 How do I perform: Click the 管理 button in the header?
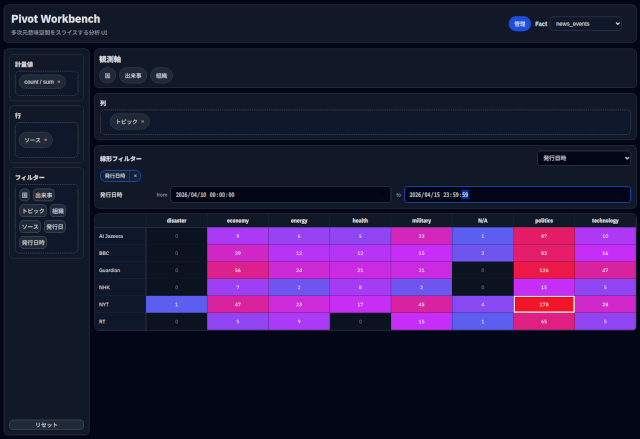click(519, 24)
